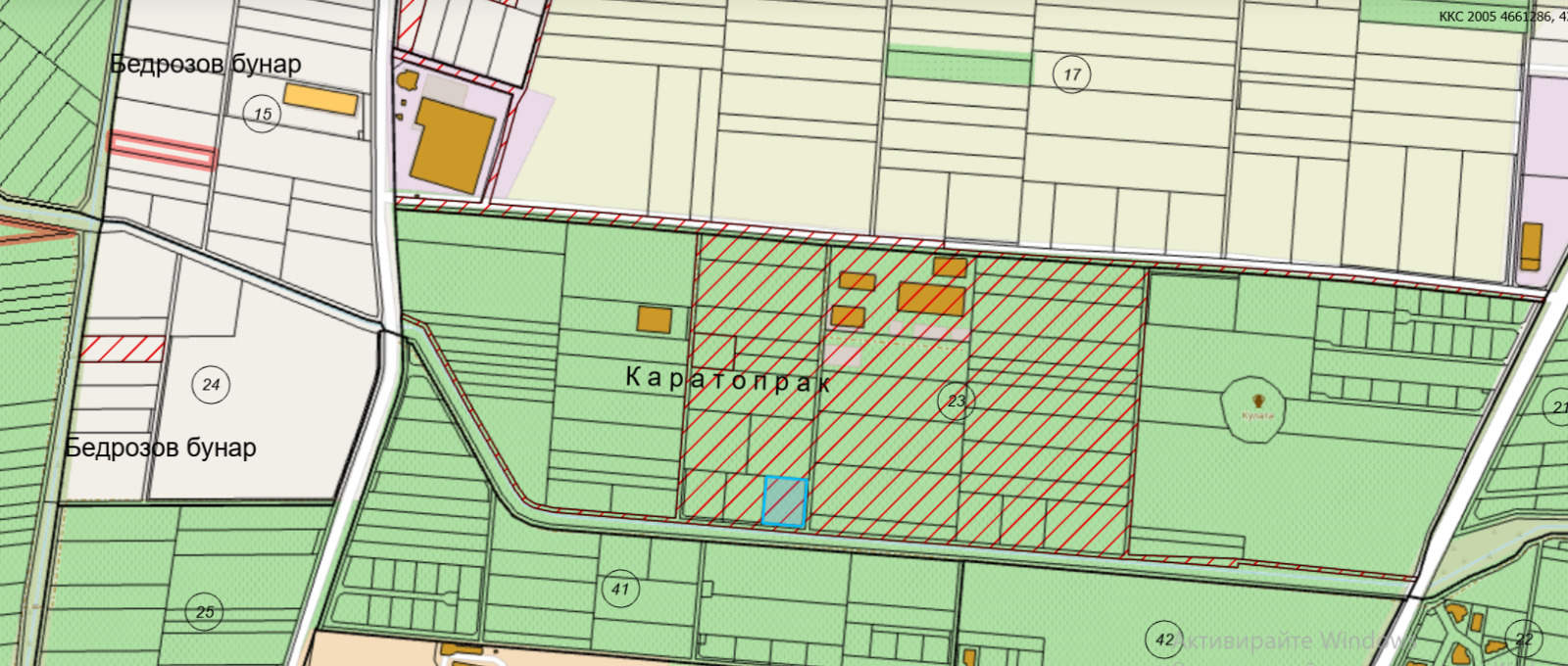Click circled area marker 24
1568x666 pixels.
coord(211,384)
